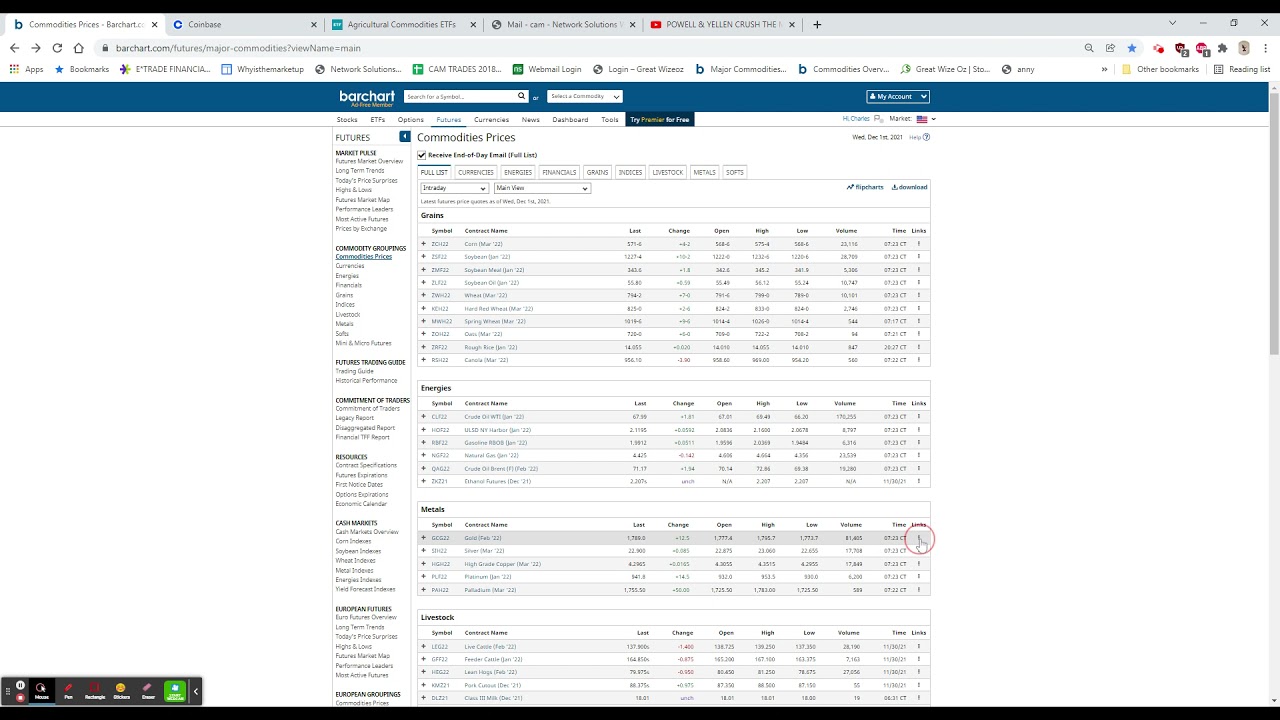Download the commodities price data
Viewport: 1280px width, 720px height.
(x=910, y=187)
